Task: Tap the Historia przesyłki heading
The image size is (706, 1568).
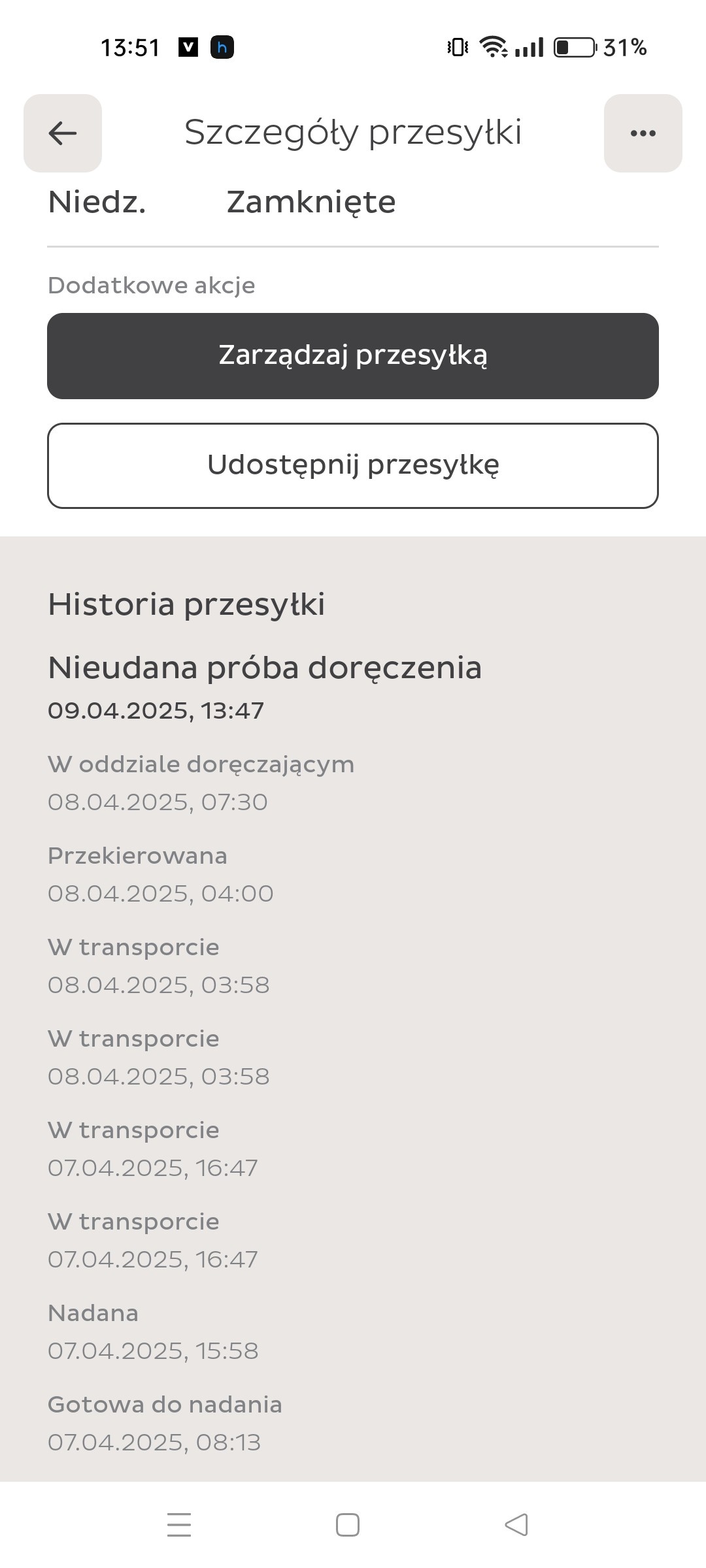Action: click(x=186, y=604)
